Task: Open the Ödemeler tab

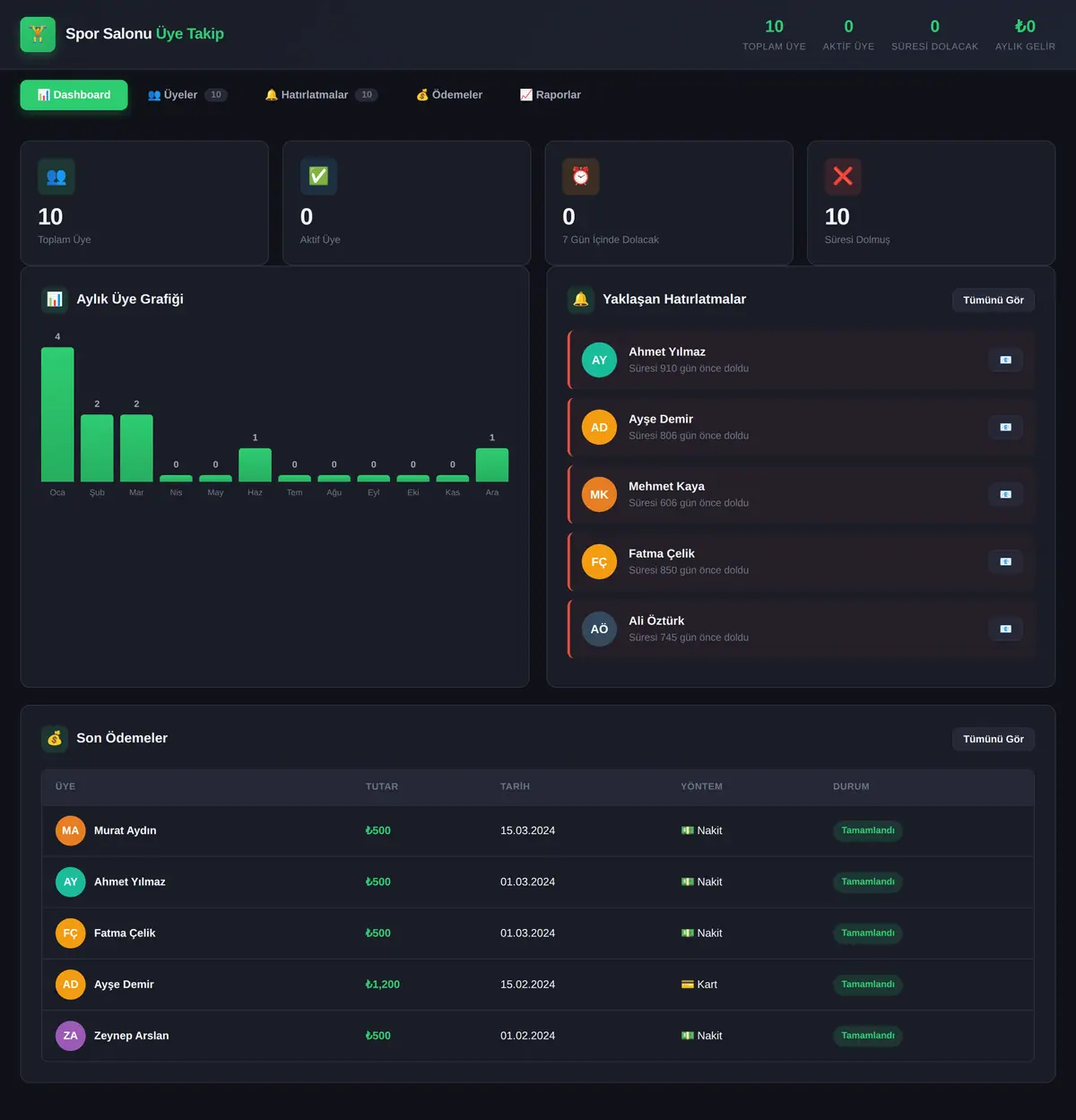Action: tap(449, 95)
